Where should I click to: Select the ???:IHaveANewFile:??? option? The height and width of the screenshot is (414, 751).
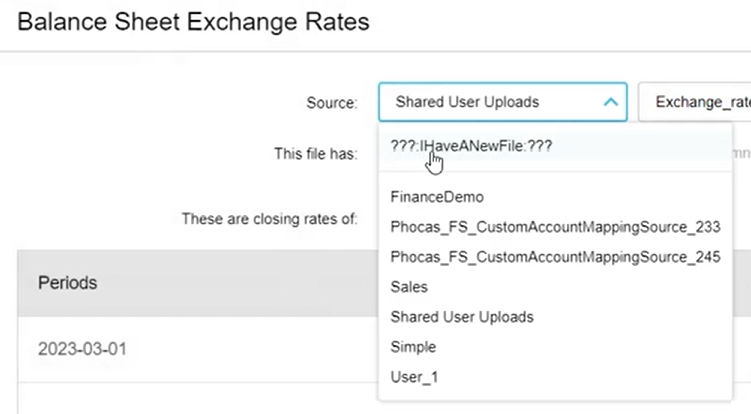coord(472,146)
